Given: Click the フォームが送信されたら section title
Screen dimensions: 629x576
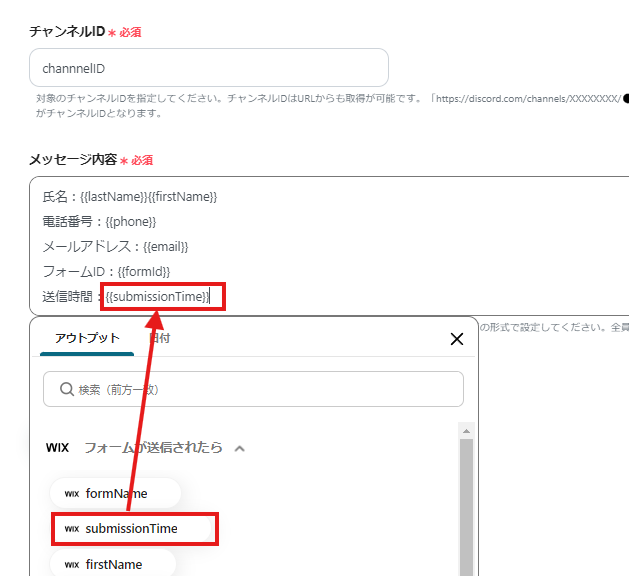Looking at the screenshot, I should (x=153, y=448).
